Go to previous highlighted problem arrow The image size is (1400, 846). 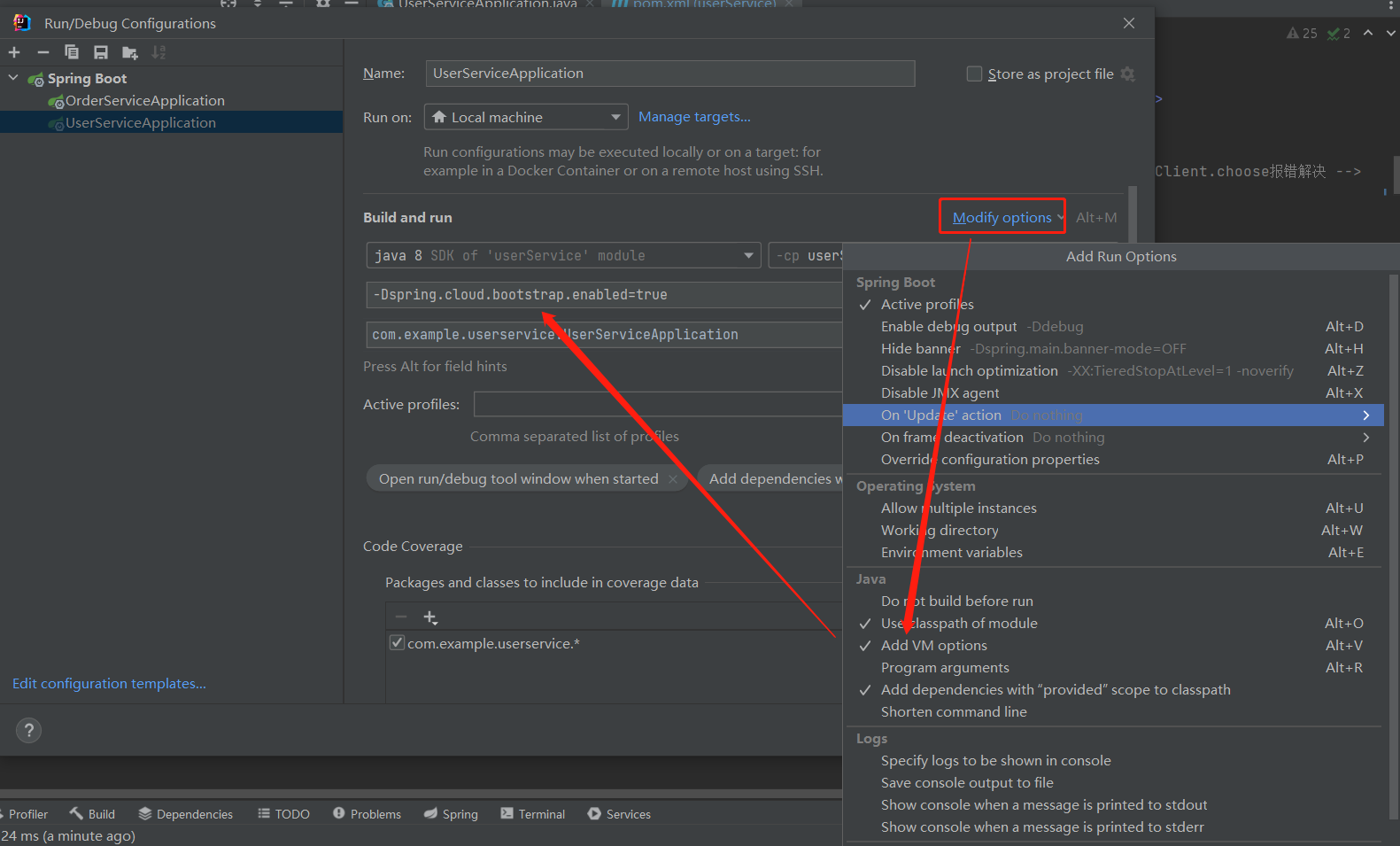coord(1368,33)
